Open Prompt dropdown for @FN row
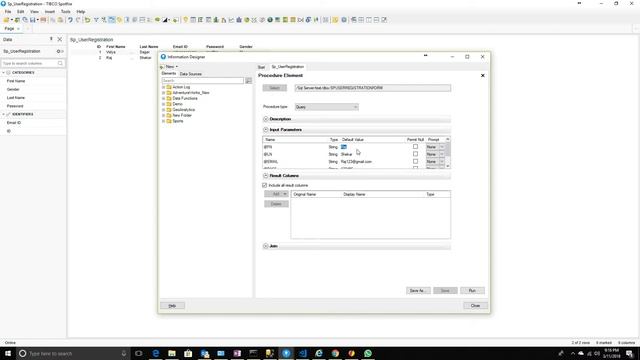This screenshot has width=640, height=360. 442,147
